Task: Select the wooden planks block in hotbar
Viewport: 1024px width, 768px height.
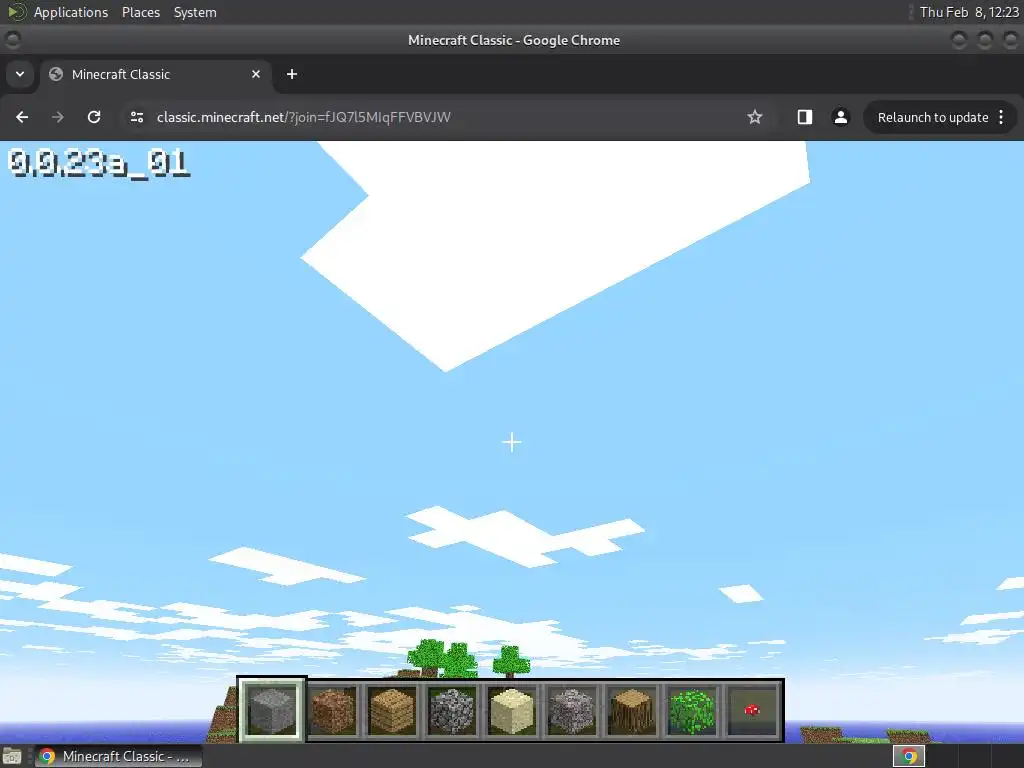Action: [x=392, y=710]
